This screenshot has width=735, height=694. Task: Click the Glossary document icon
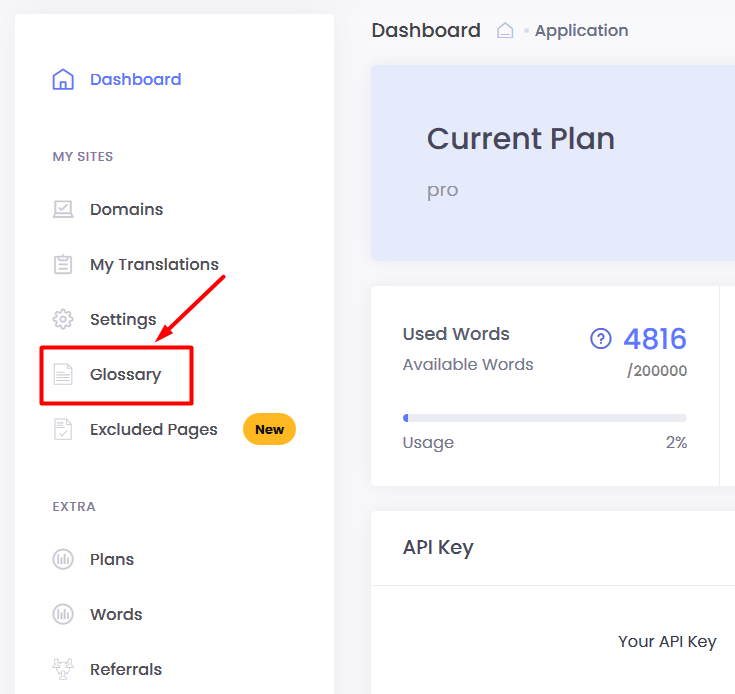63,374
